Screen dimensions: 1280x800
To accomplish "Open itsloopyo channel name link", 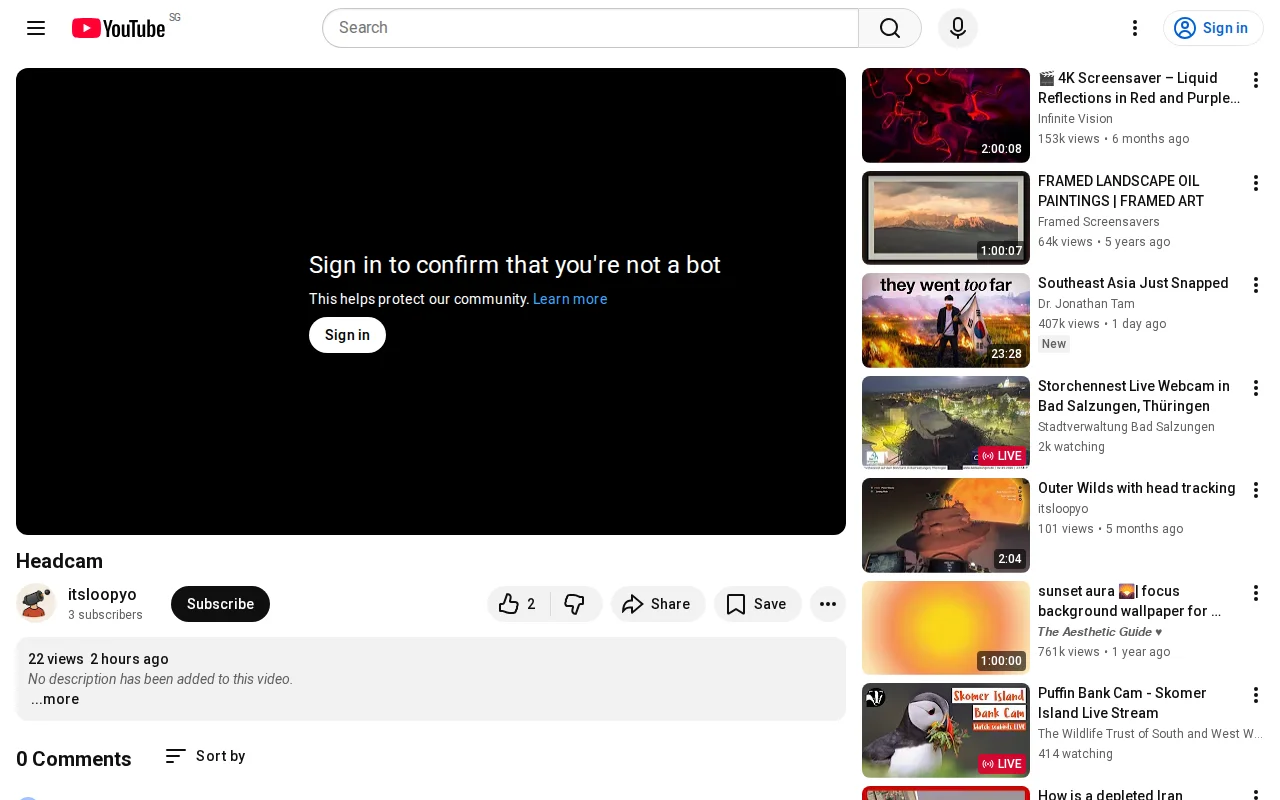I will click(x=102, y=595).
